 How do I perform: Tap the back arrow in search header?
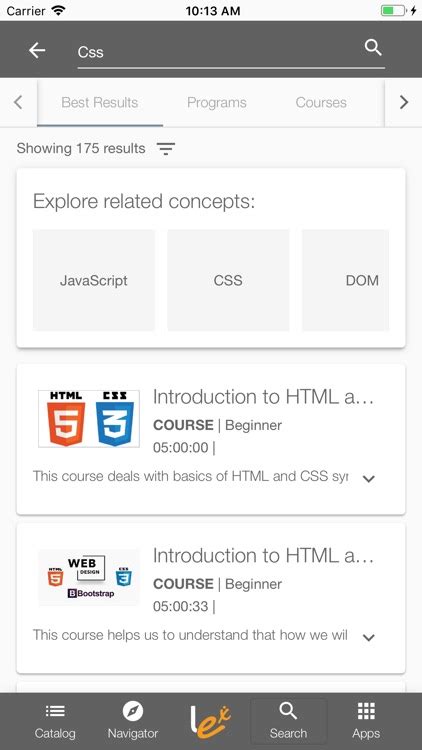pos(37,50)
